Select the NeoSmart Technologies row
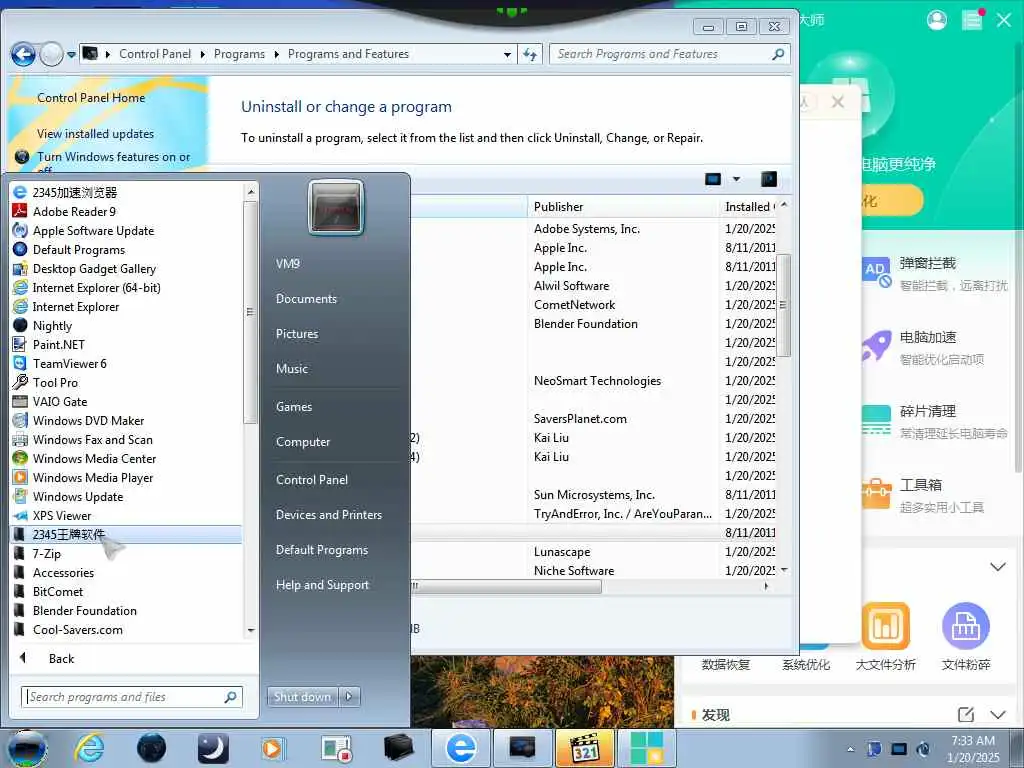The width and height of the screenshot is (1024, 768). pos(597,381)
